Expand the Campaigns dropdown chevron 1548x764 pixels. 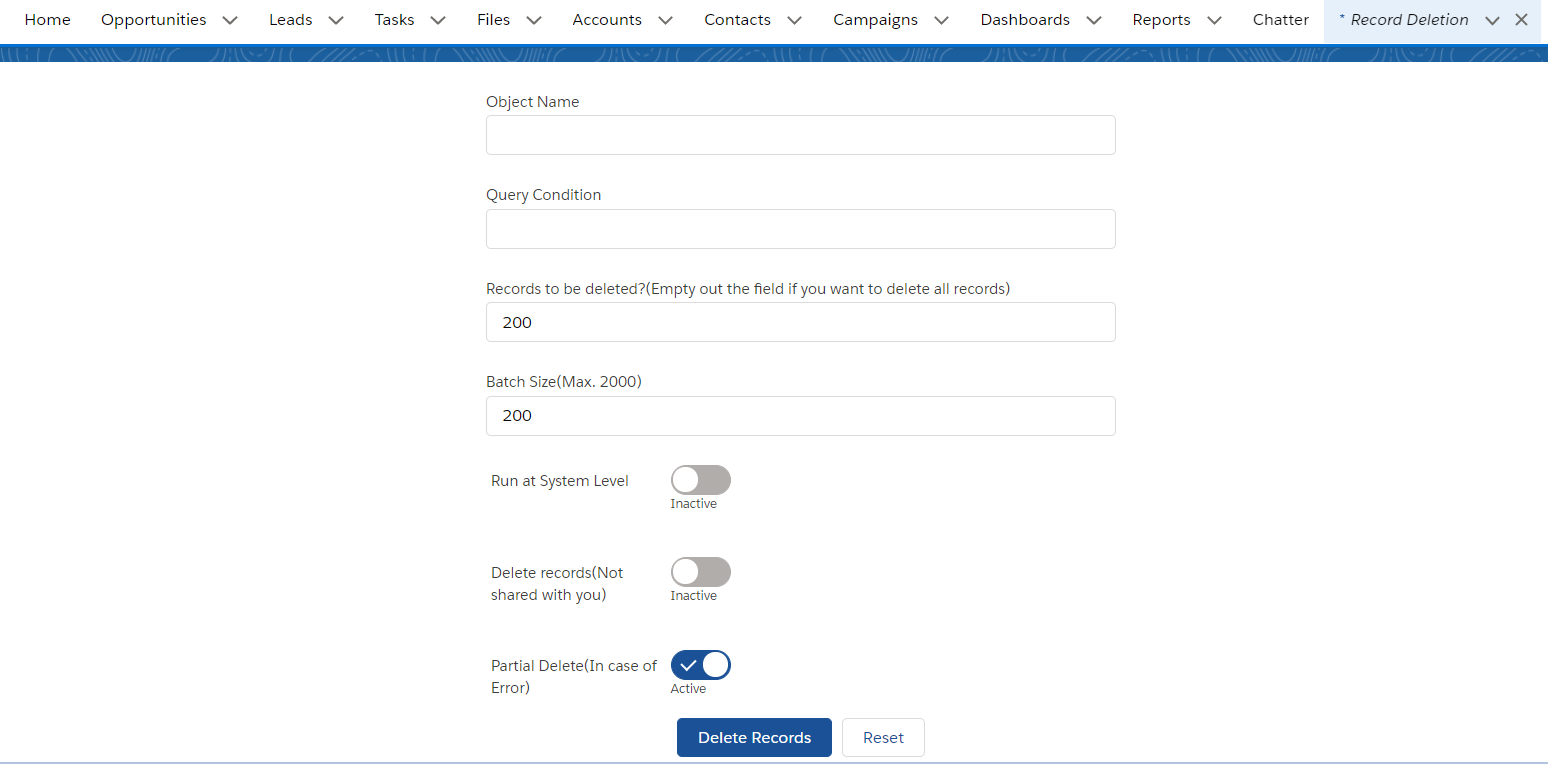(x=941, y=19)
